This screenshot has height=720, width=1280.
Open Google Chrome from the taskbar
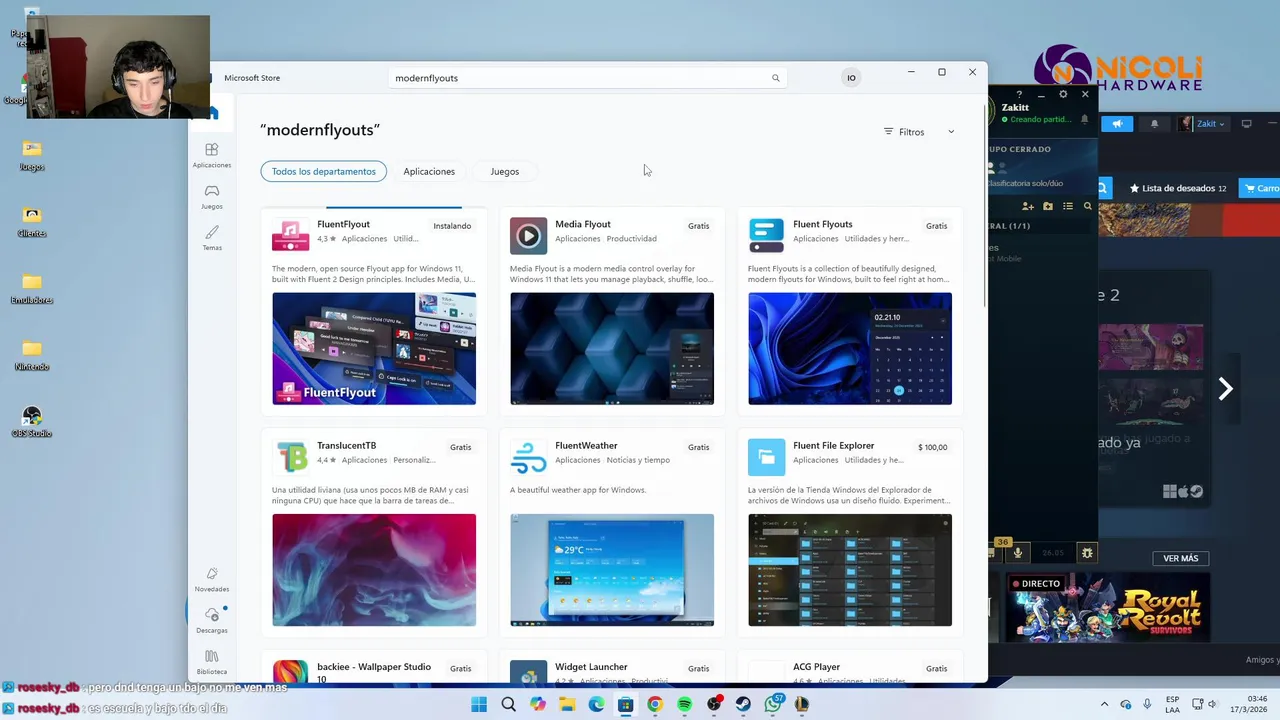tap(655, 704)
